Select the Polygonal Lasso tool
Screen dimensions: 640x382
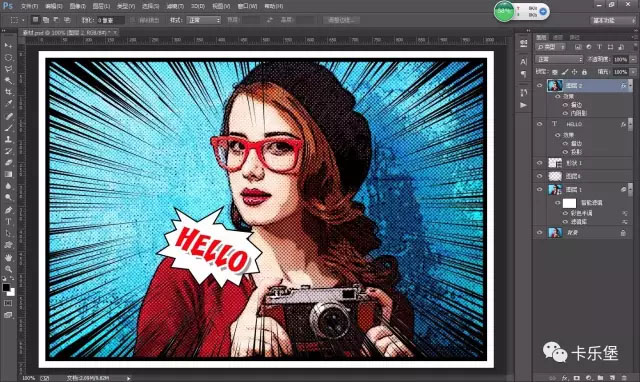8,69
